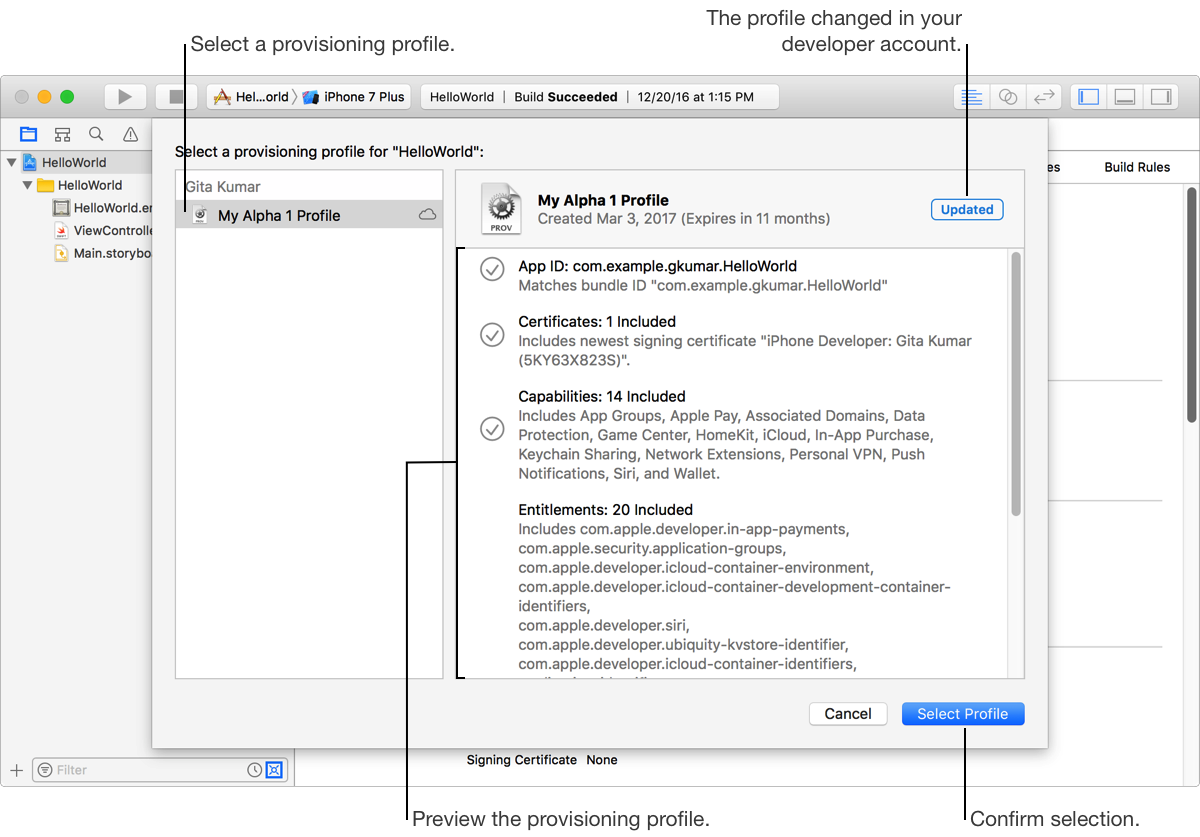Open the HelloWorld entitlements file
Viewport: 1200px width, 837px height.
102,208
